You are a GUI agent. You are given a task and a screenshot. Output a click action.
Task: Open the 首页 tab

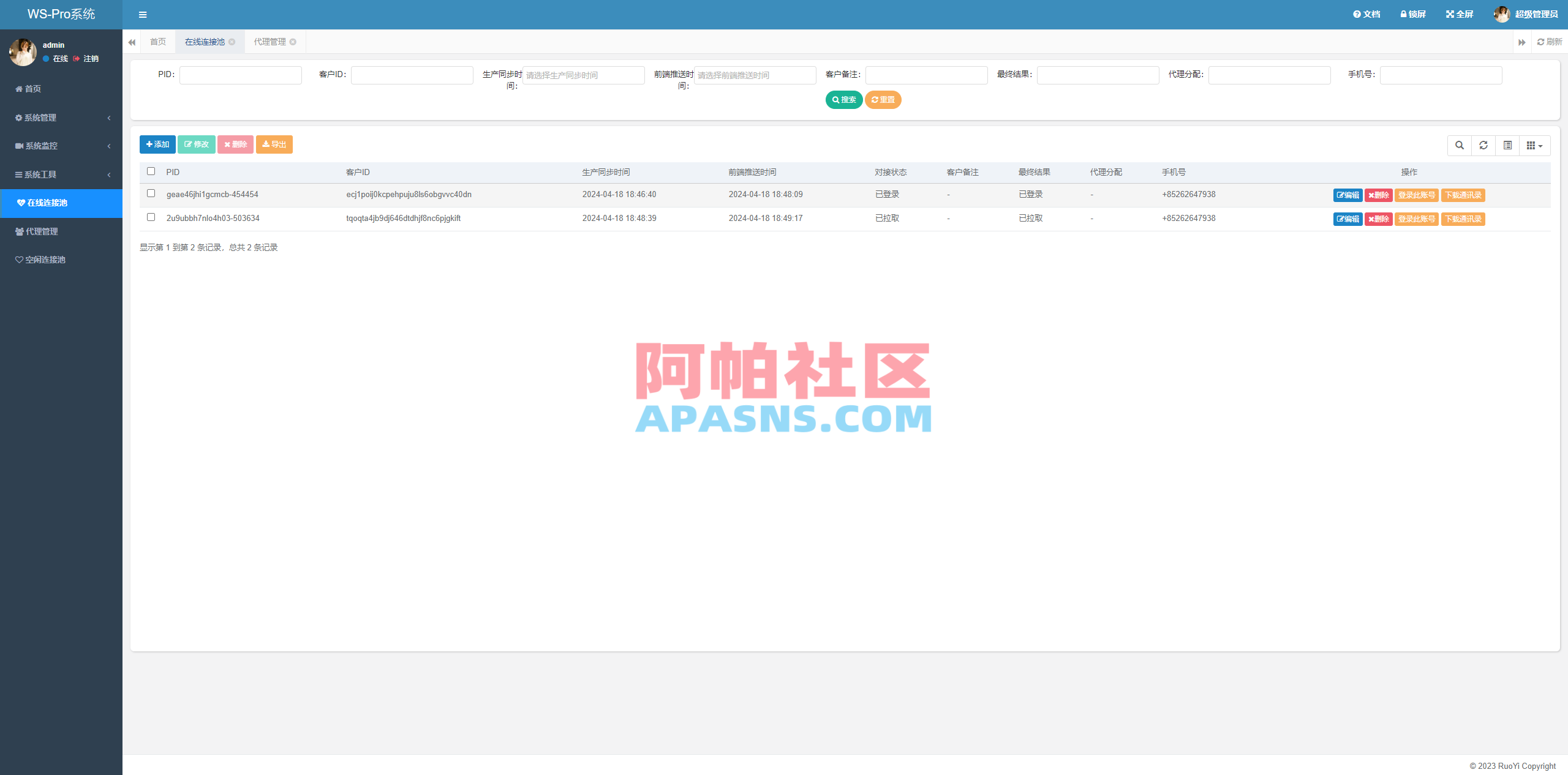(157, 41)
